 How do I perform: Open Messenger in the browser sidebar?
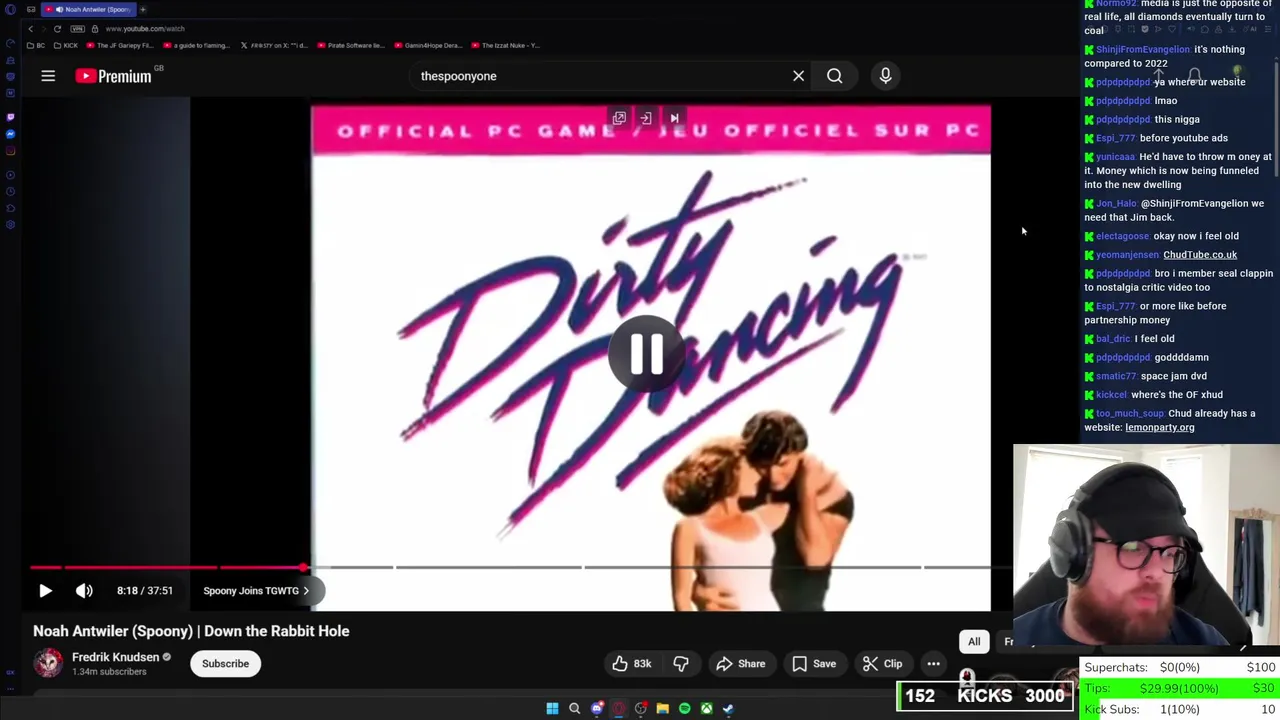[11, 134]
